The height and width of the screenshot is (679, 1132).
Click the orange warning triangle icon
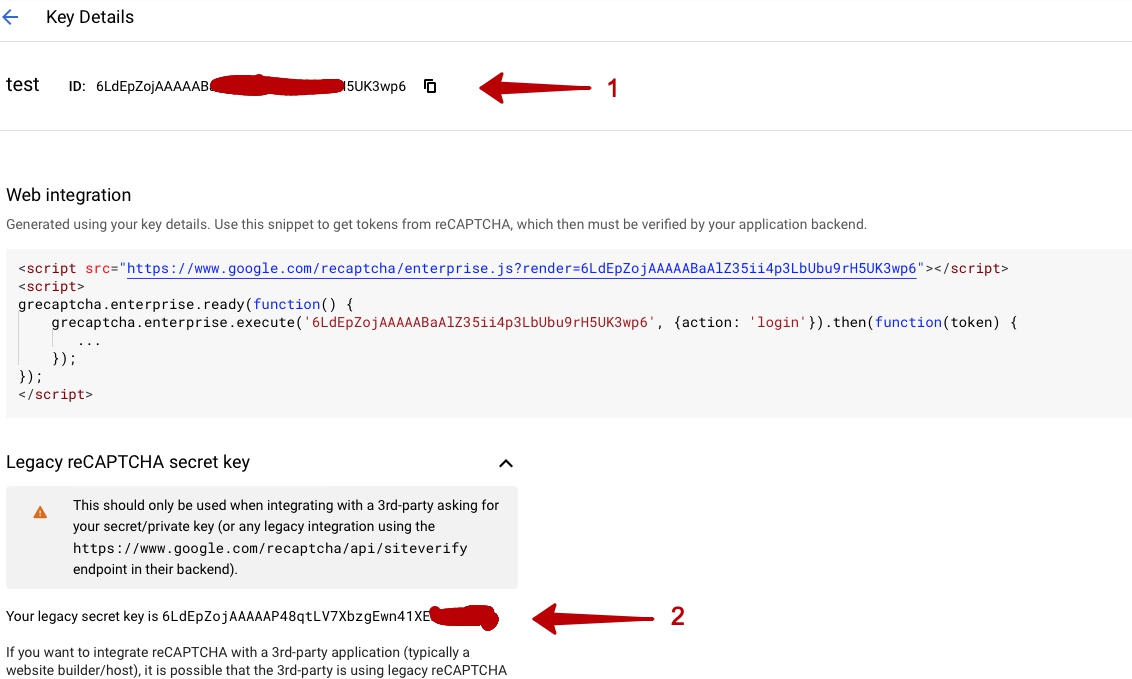tap(40, 512)
